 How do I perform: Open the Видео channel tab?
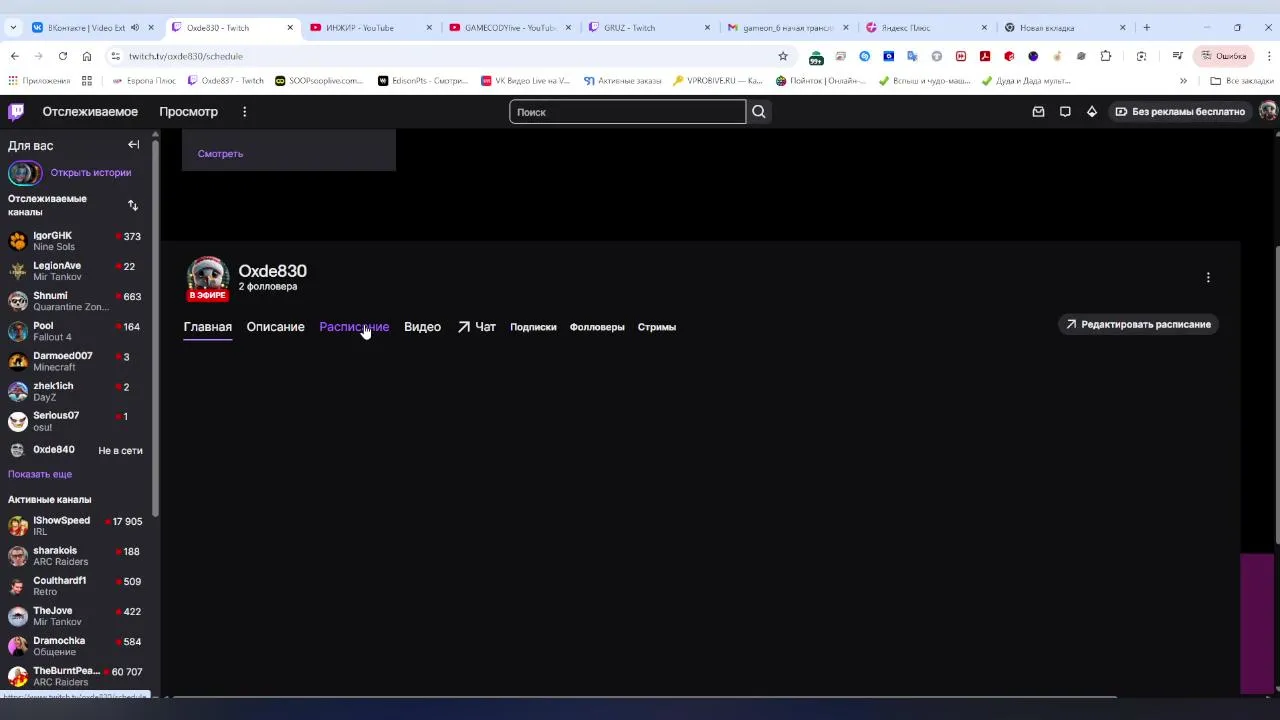pos(422,327)
